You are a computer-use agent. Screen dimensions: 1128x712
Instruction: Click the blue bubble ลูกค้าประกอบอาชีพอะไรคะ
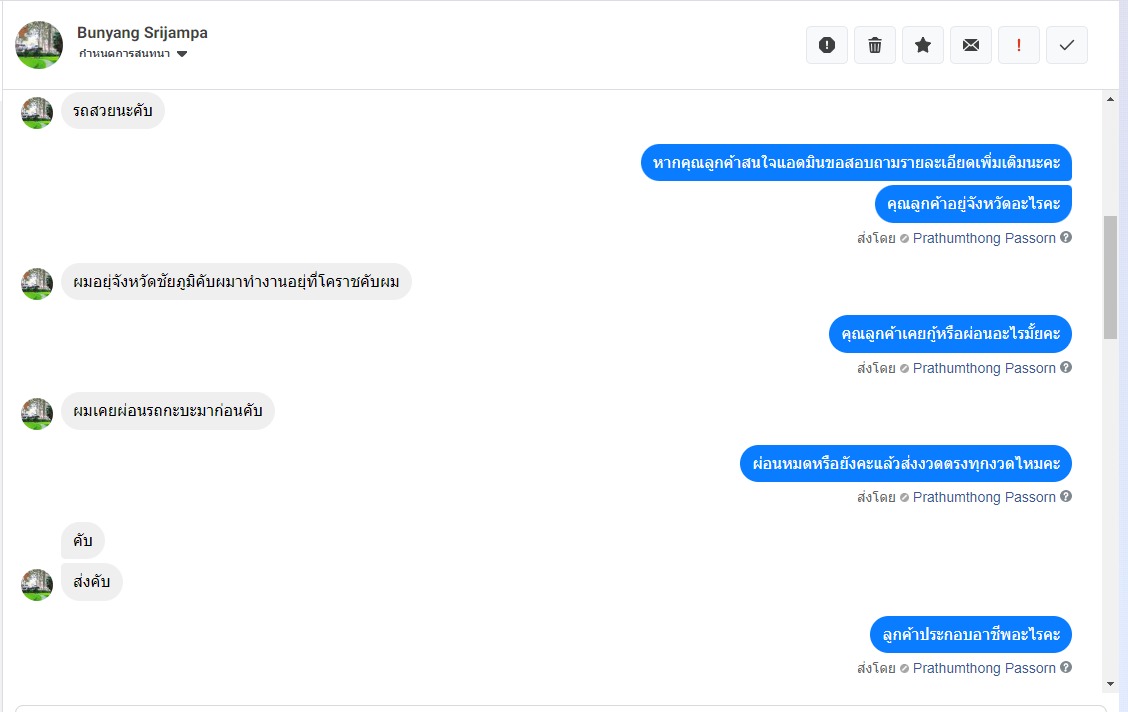971,634
